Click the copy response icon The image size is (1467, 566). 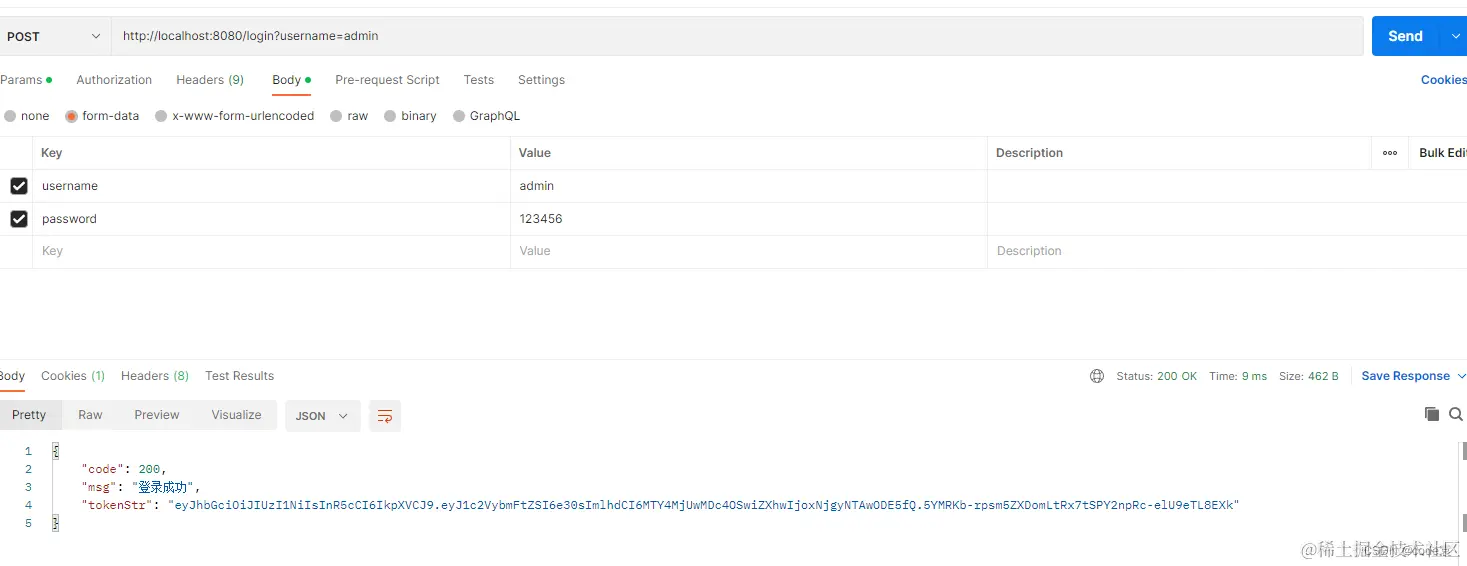[x=1432, y=414]
